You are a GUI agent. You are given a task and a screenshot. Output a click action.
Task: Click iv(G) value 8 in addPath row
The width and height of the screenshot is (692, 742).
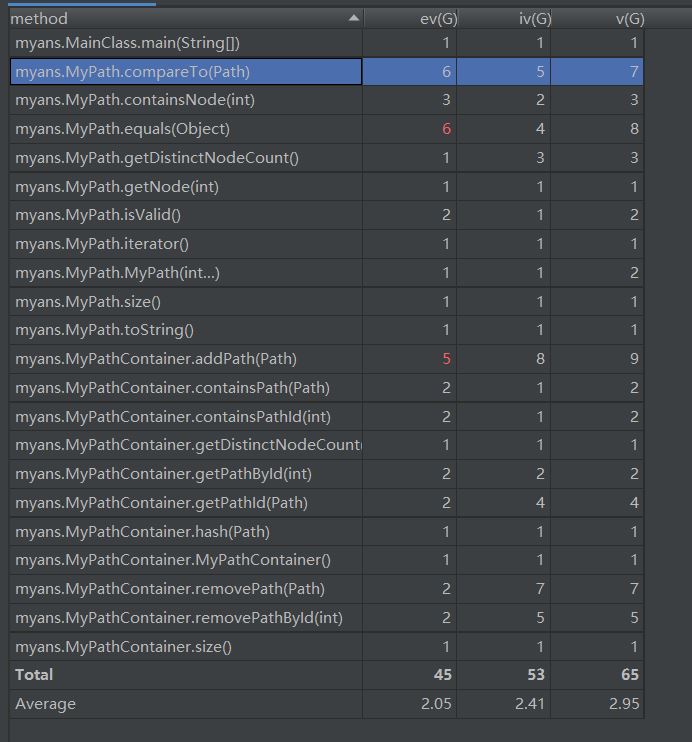point(540,359)
